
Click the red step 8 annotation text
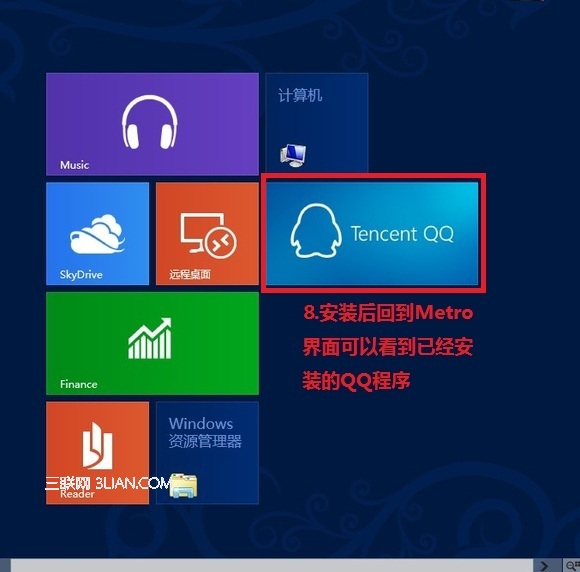tap(388, 347)
